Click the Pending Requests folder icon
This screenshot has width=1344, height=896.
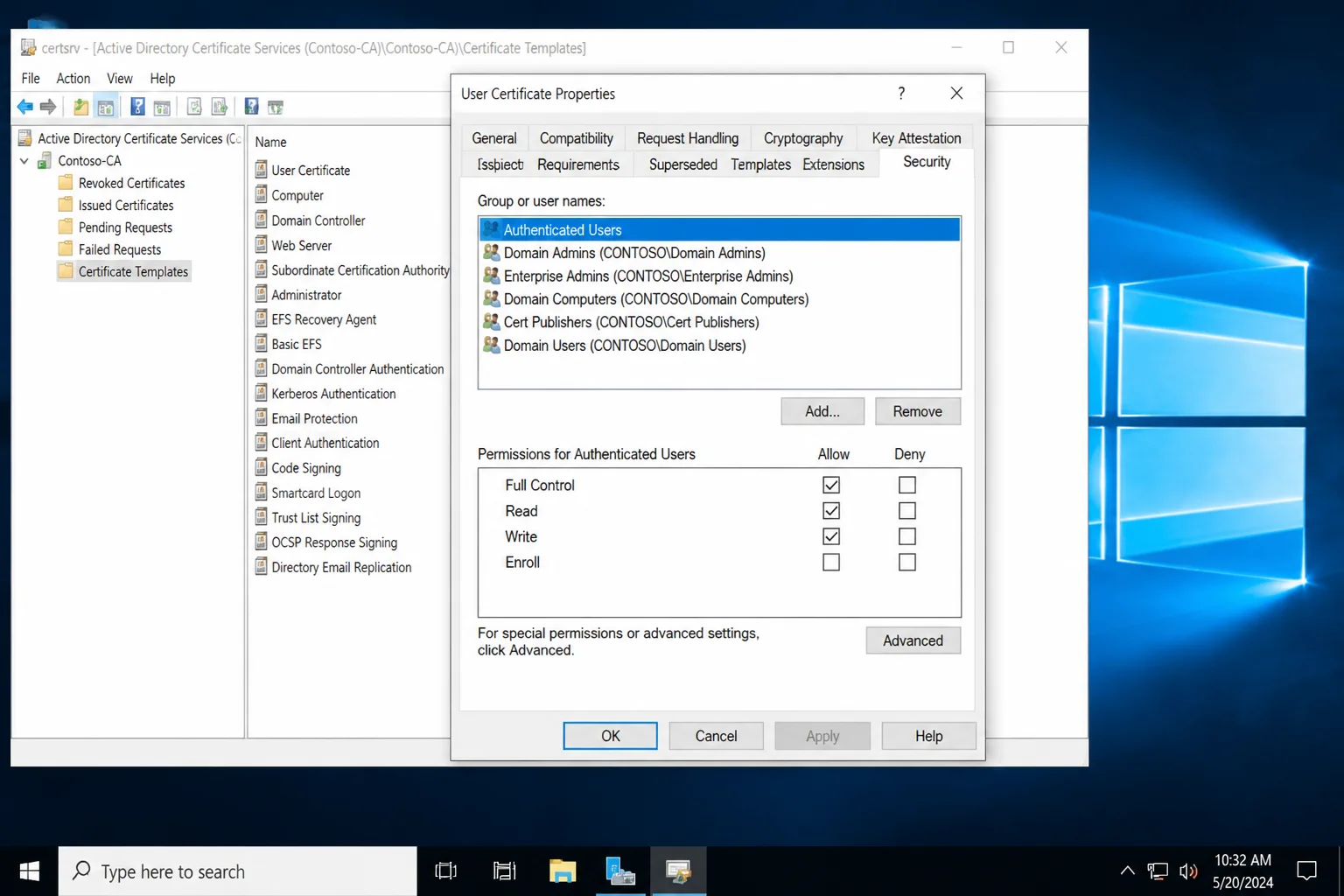pyautogui.click(x=66, y=227)
